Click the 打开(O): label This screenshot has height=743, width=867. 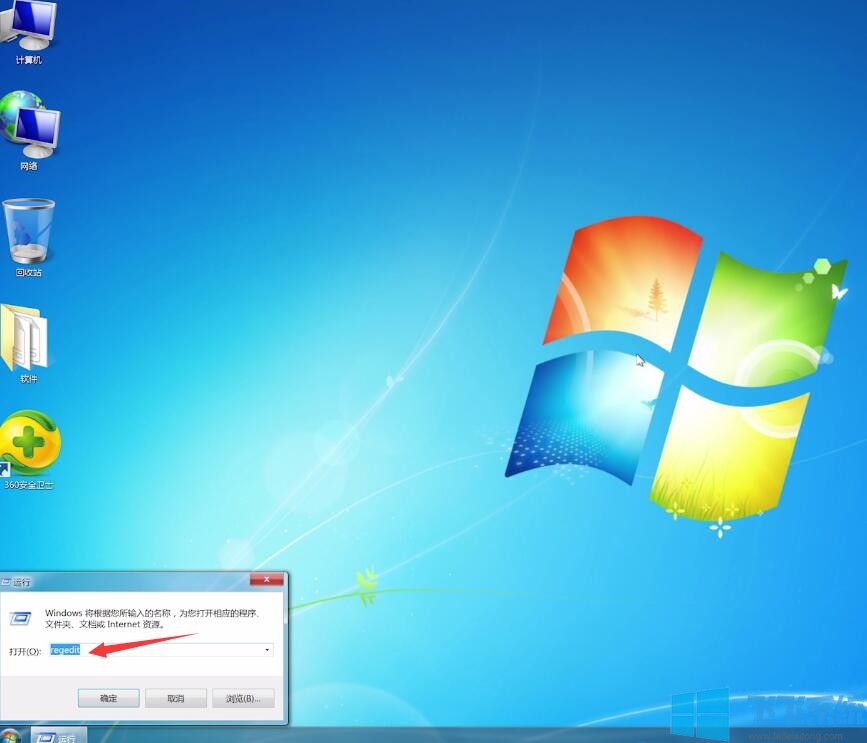click(25, 651)
